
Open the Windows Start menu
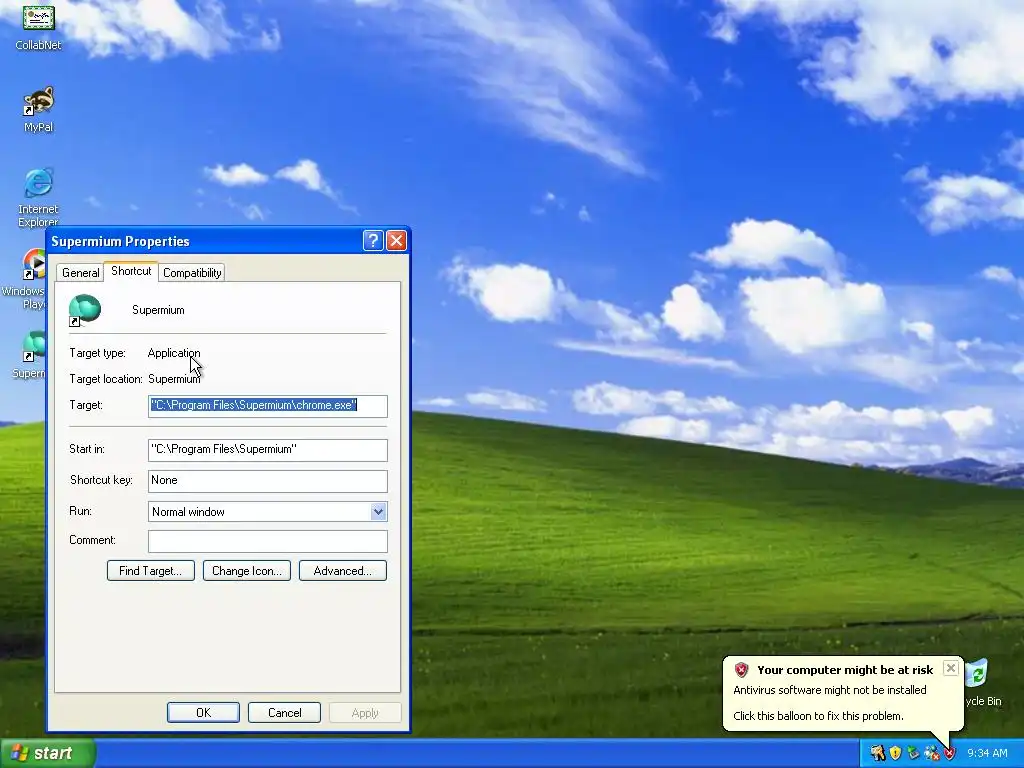(x=48, y=753)
